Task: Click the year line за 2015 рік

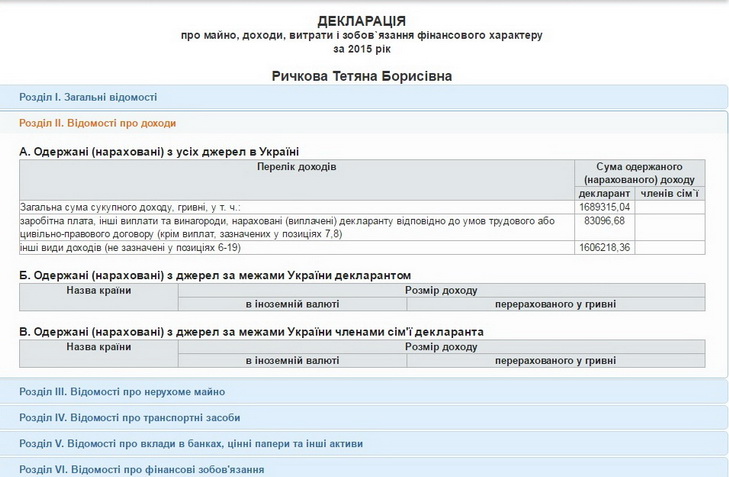Action: 362,49
